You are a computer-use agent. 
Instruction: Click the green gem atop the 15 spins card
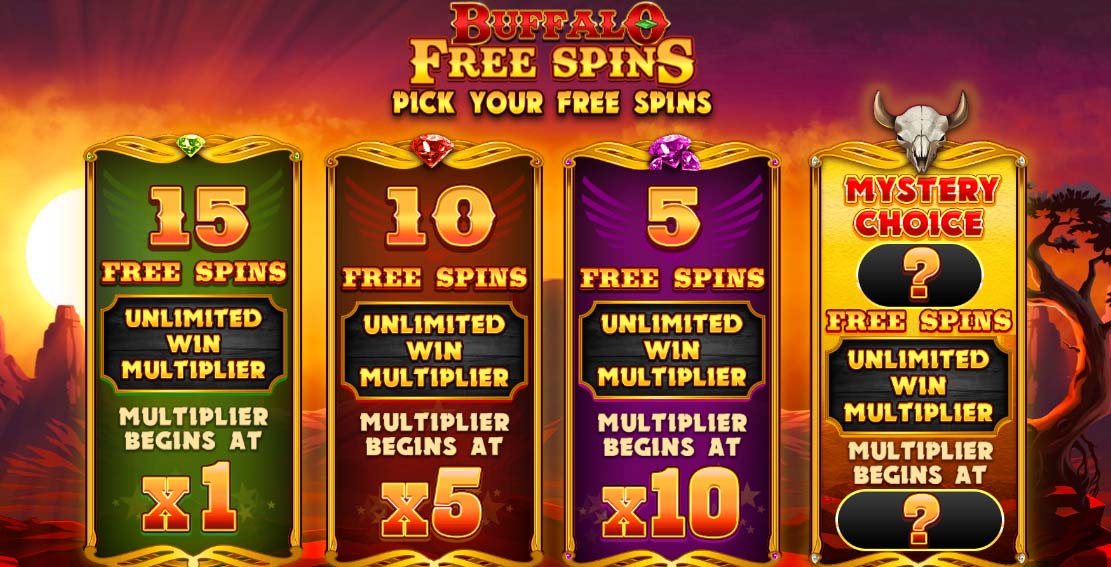191,145
